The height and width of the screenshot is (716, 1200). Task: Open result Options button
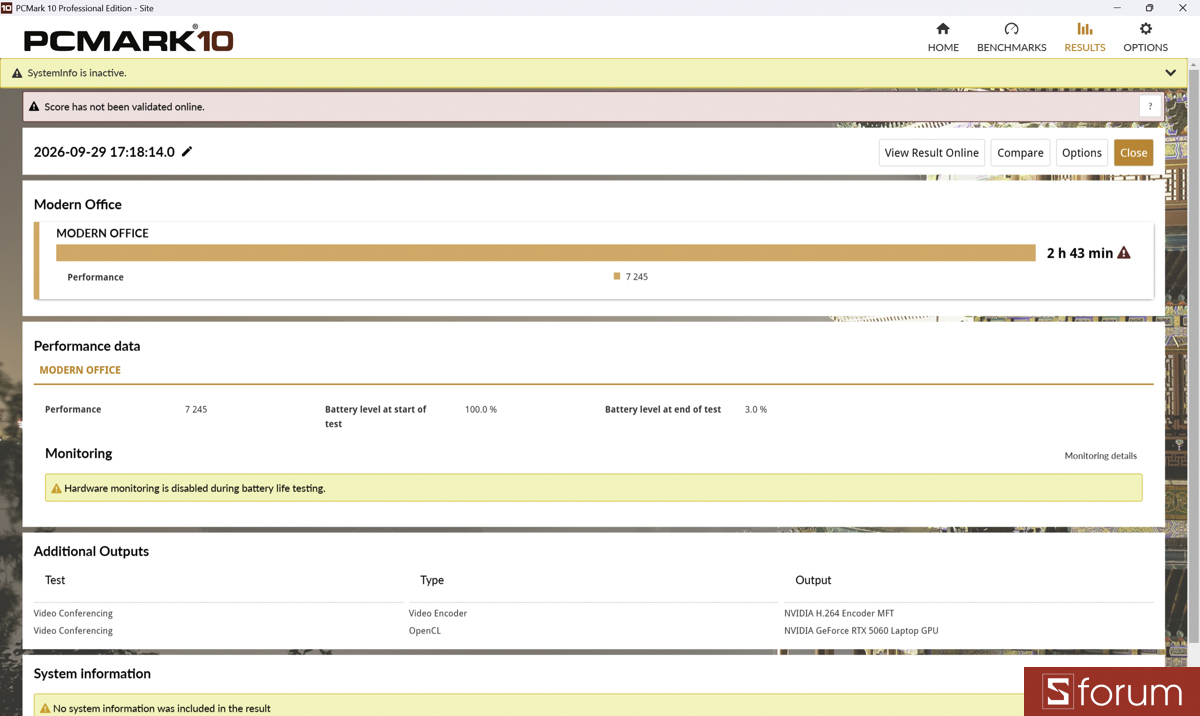click(1082, 153)
